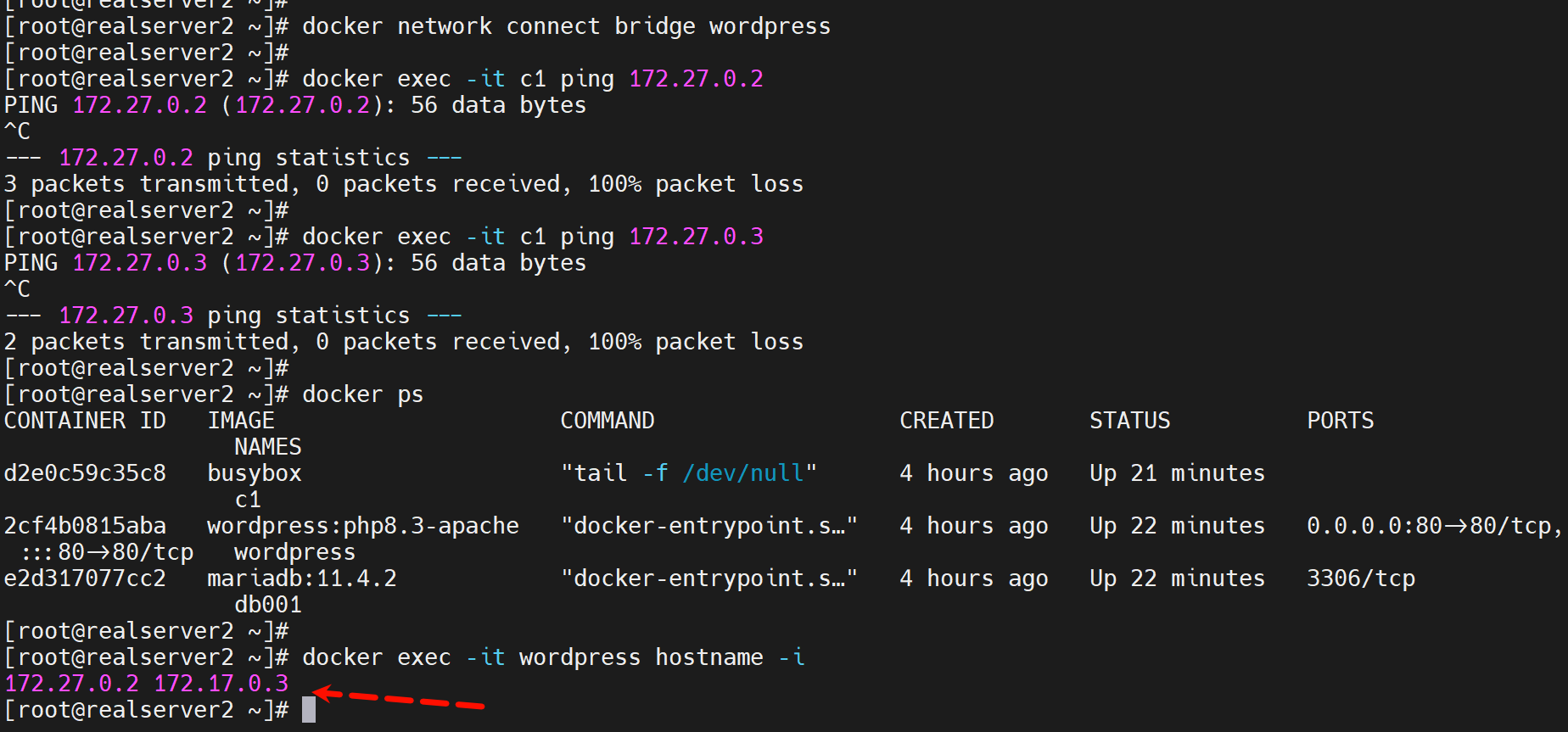Click the CREATED column header
Viewport: 1568px width, 732px height.
946,421
